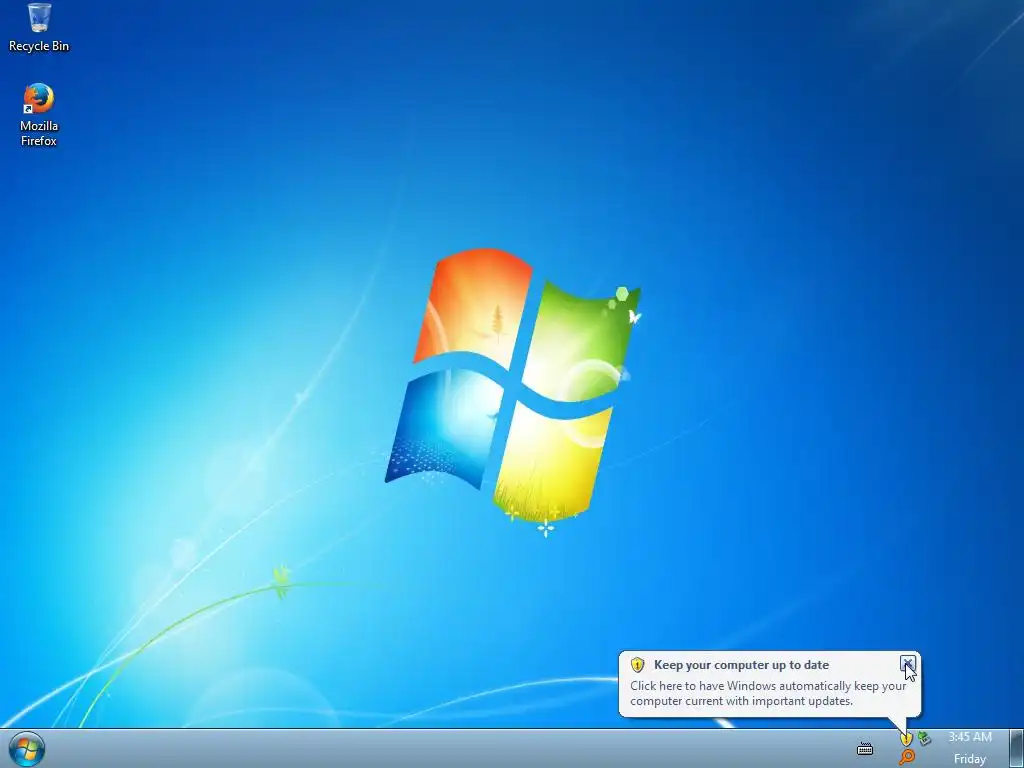Click the green Safely Remove Hardware tray icon
Viewport: 1024px width, 768px height.
click(x=923, y=738)
